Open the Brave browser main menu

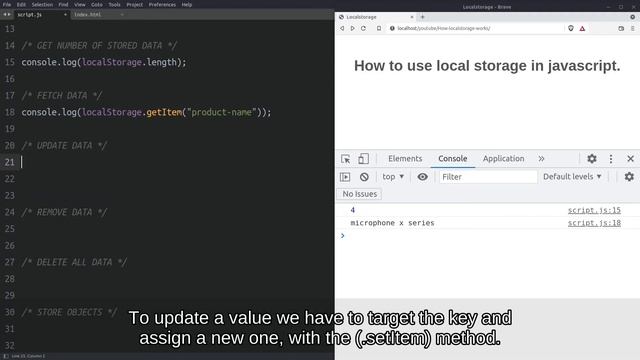coord(633,29)
